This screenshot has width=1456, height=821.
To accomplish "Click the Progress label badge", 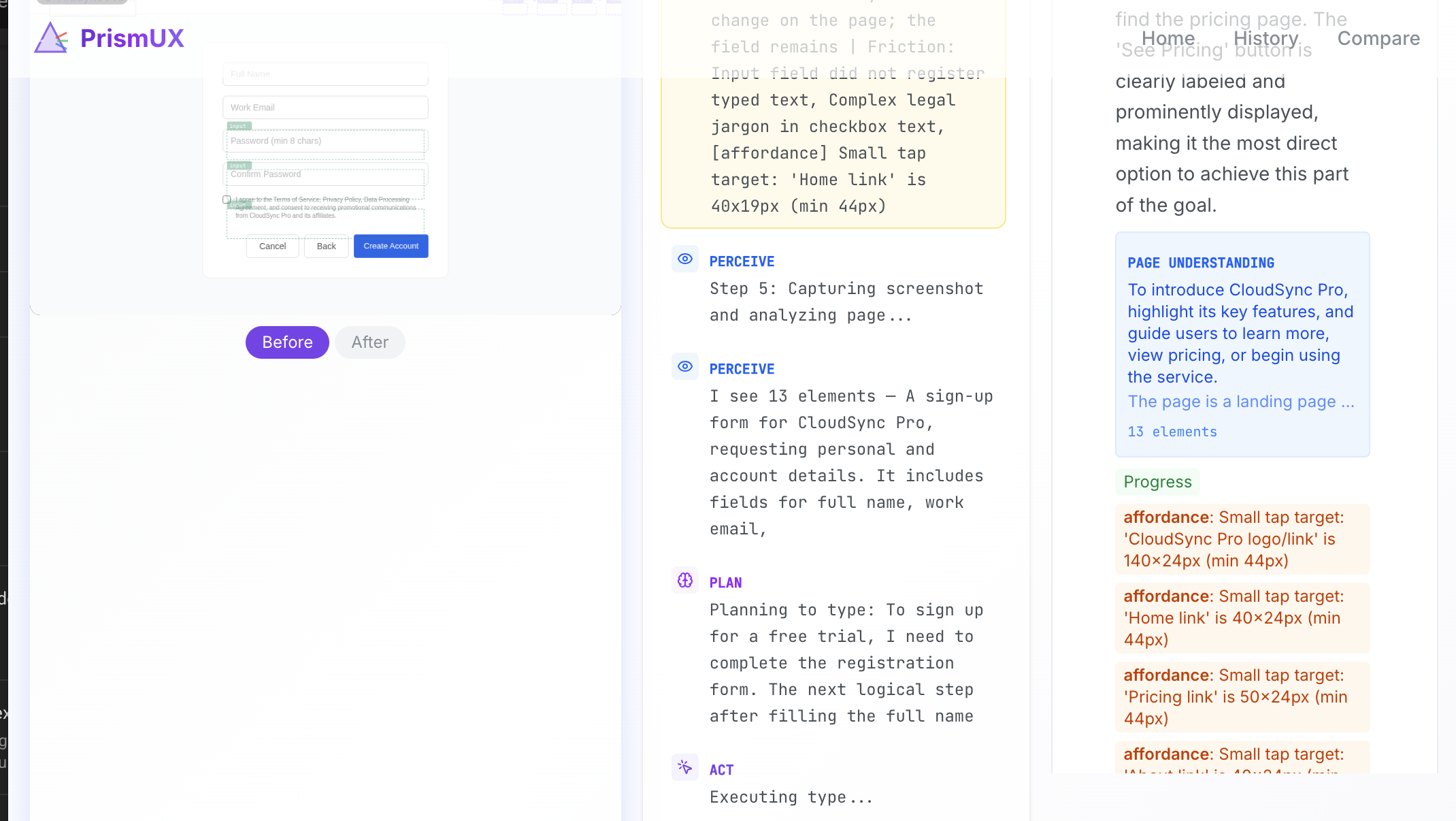I will tap(1157, 482).
